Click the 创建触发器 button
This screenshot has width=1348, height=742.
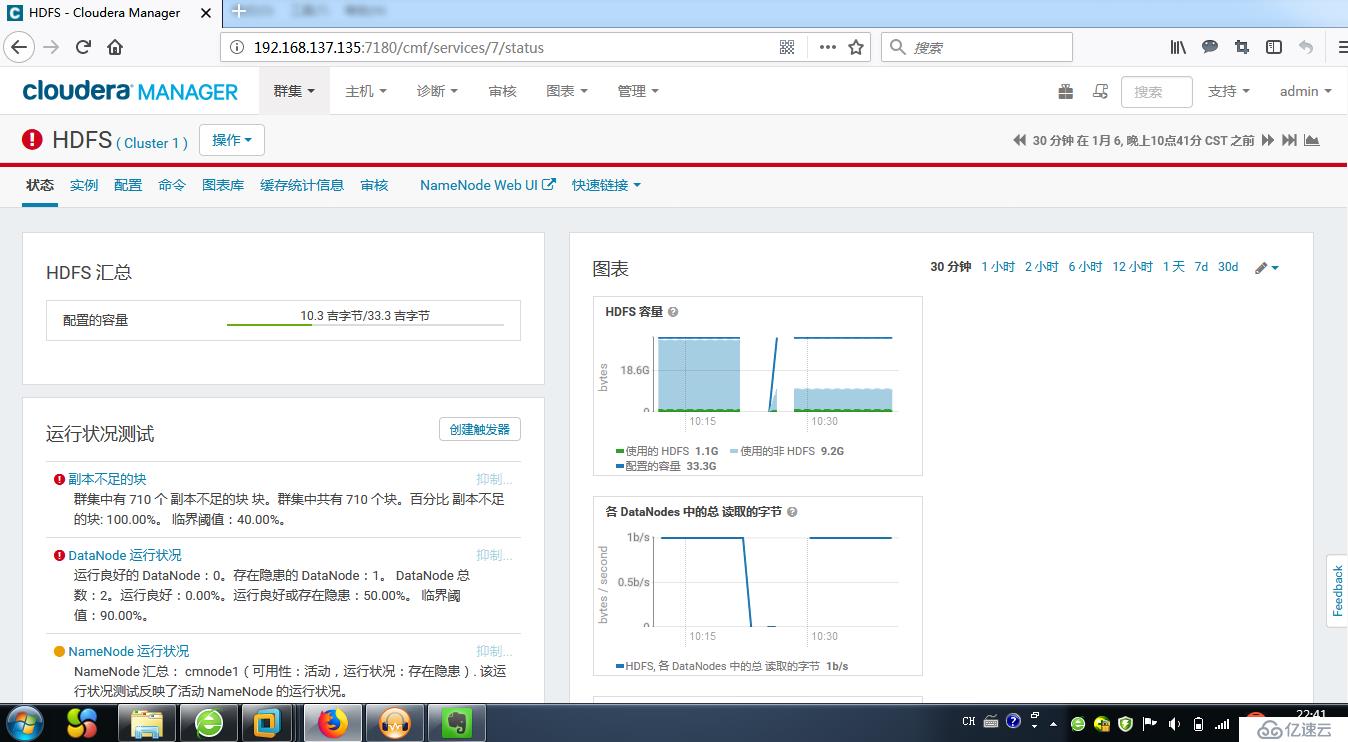pyautogui.click(x=480, y=429)
